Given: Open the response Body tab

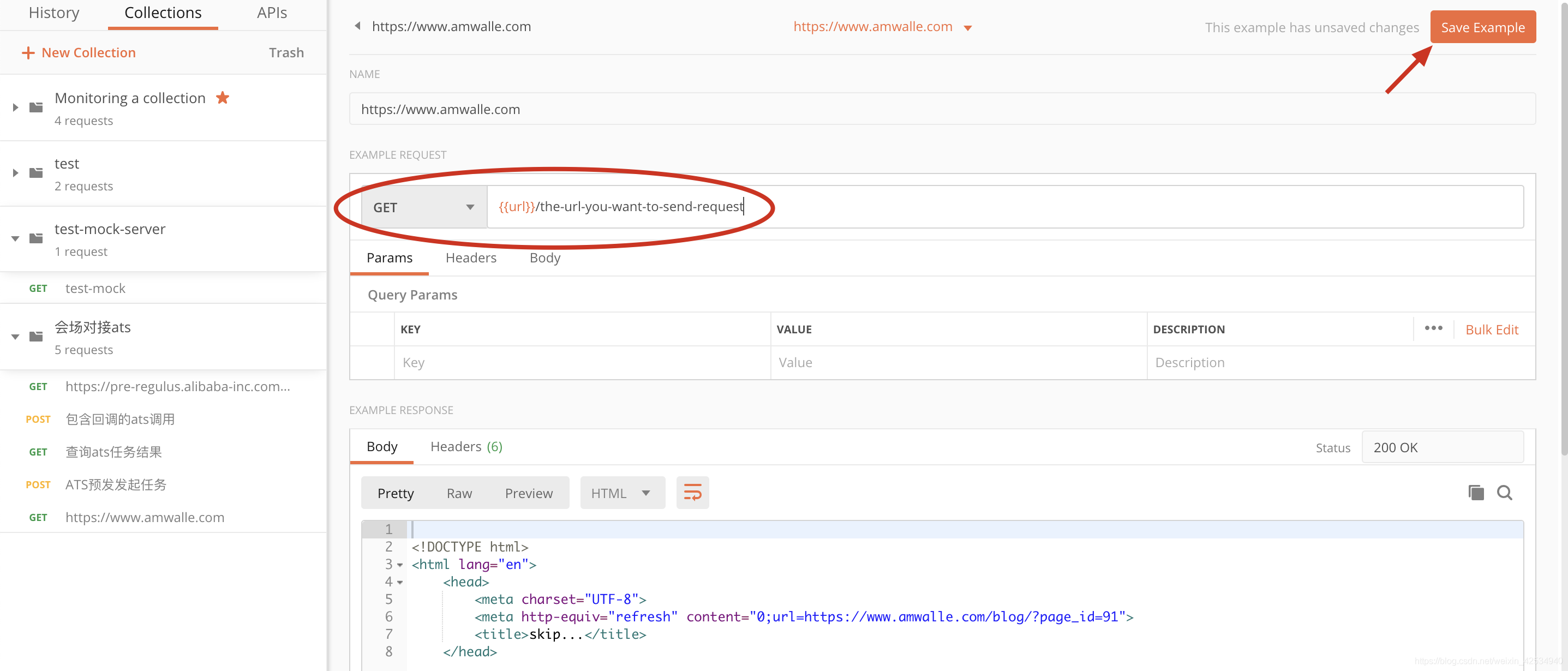Looking at the screenshot, I should point(382,446).
